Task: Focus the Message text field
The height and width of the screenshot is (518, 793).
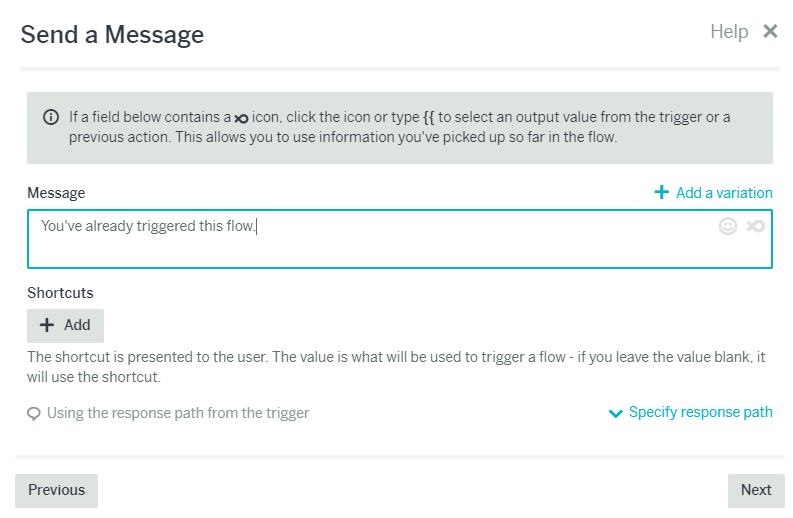Action: [400, 239]
